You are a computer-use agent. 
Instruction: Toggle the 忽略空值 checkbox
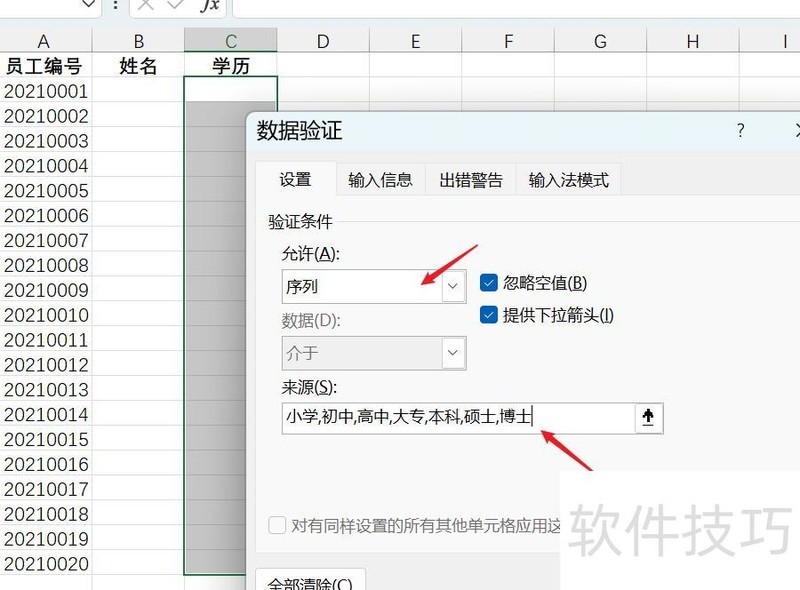(x=488, y=283)
